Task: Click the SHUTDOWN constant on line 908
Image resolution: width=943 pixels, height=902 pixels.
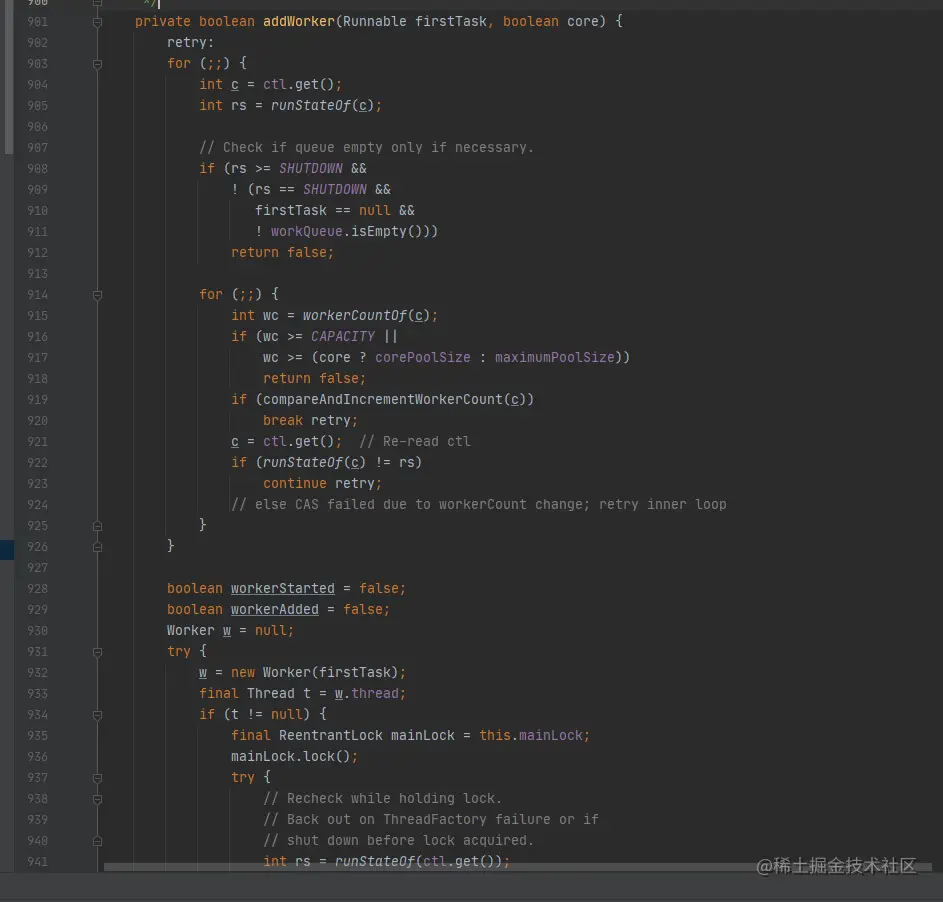Action: [x=311, y=168]
